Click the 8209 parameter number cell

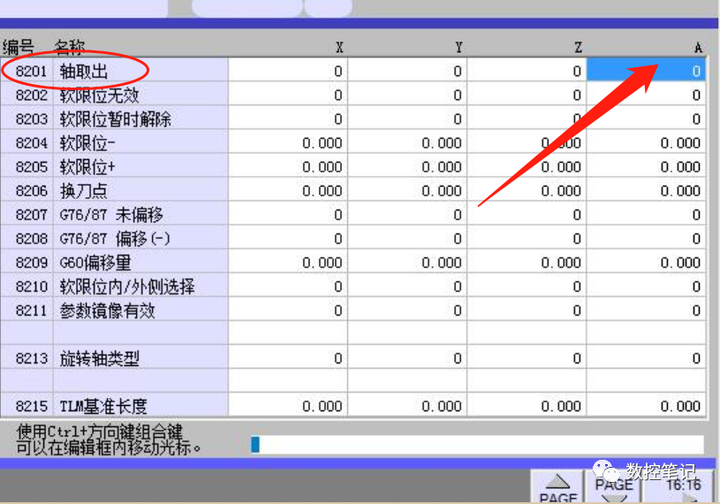coord(27,262)
